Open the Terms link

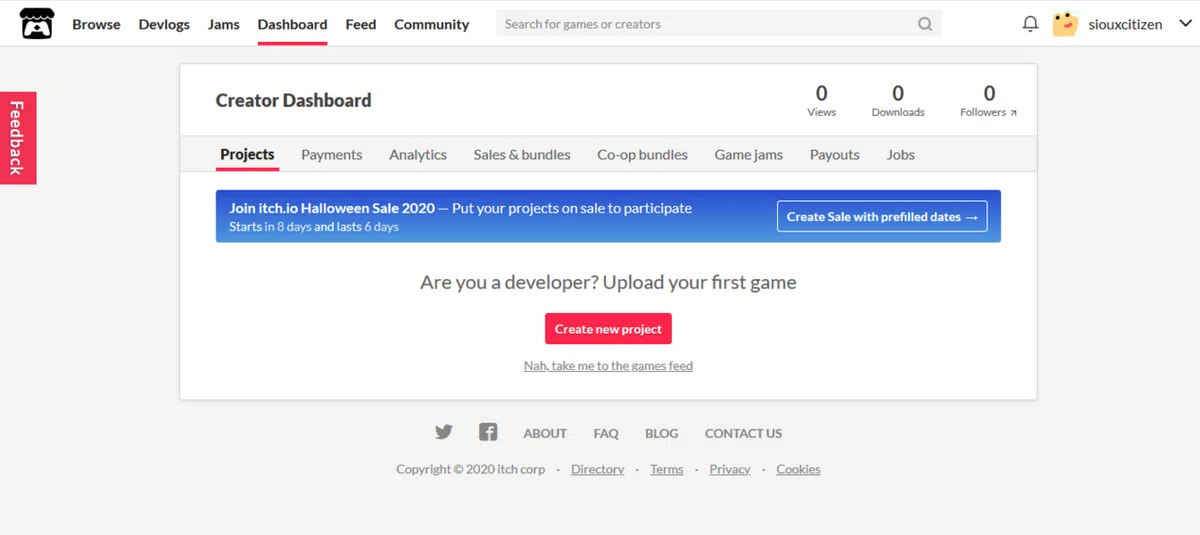pos(667,469)
